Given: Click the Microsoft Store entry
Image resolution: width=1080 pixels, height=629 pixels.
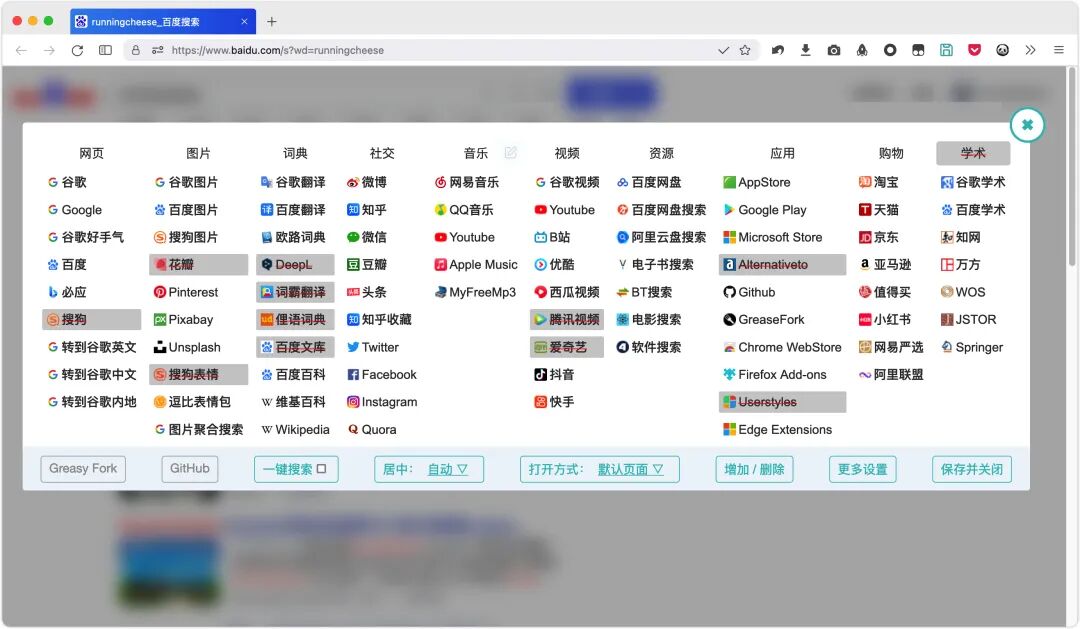Looking at the screenshot, I should click(x=773, y=238).
